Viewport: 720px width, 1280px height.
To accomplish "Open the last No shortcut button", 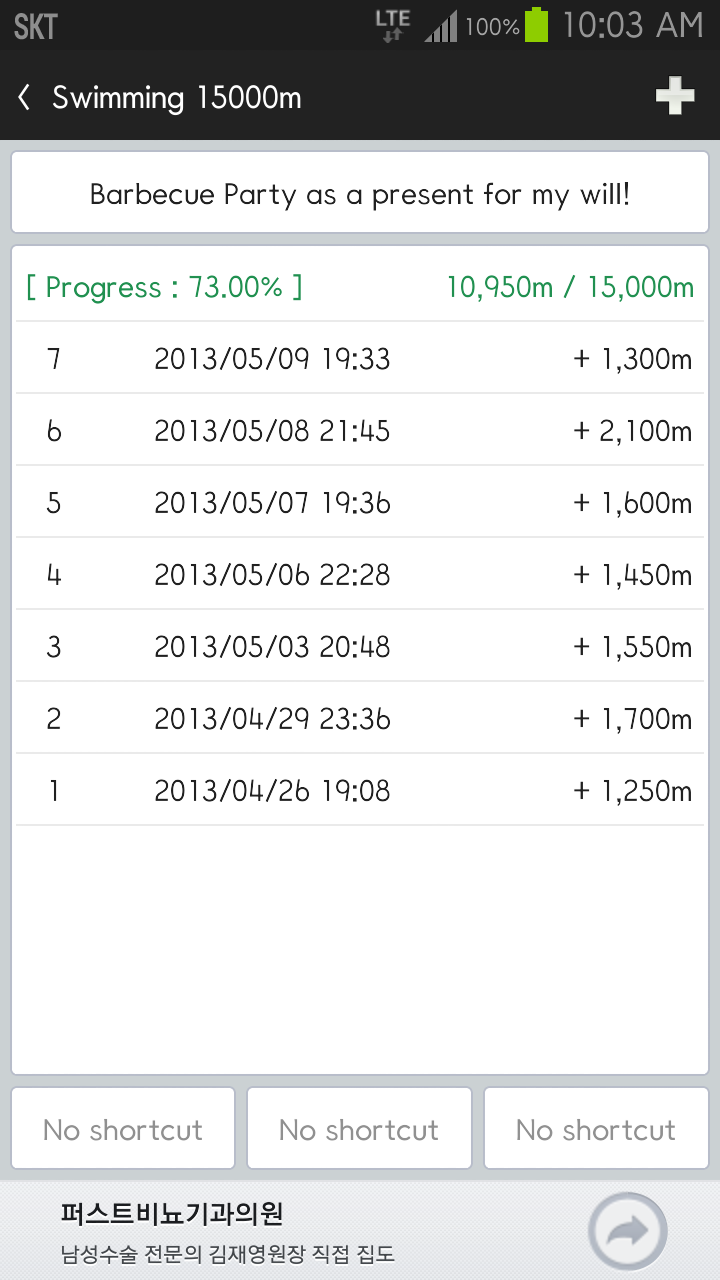I will click(x=596, y=1129).
